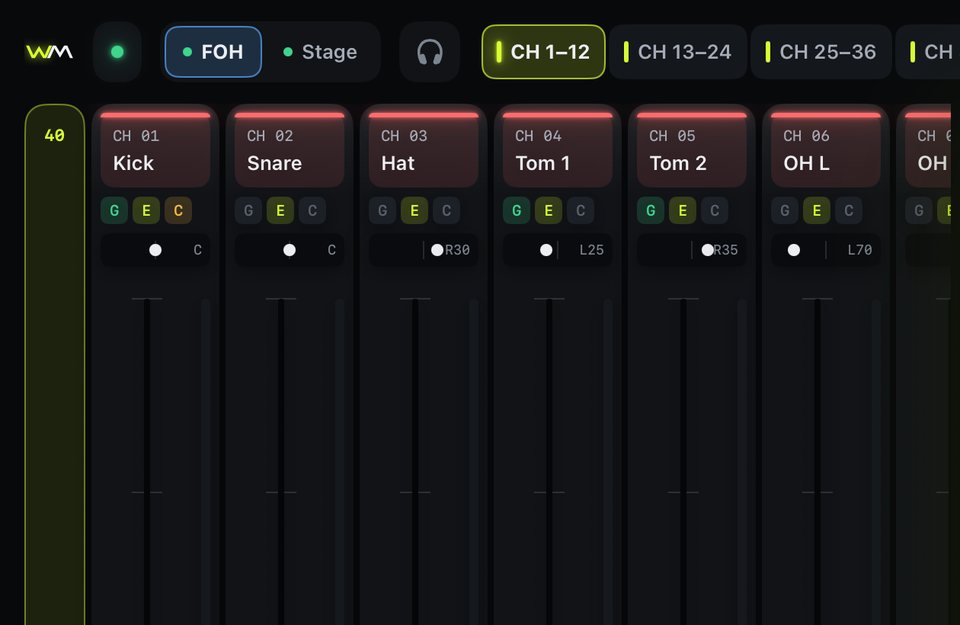This screenshot has height=625, width=960.
Task: Select the CH 13–24 bank tab
Action: [678, 52]
